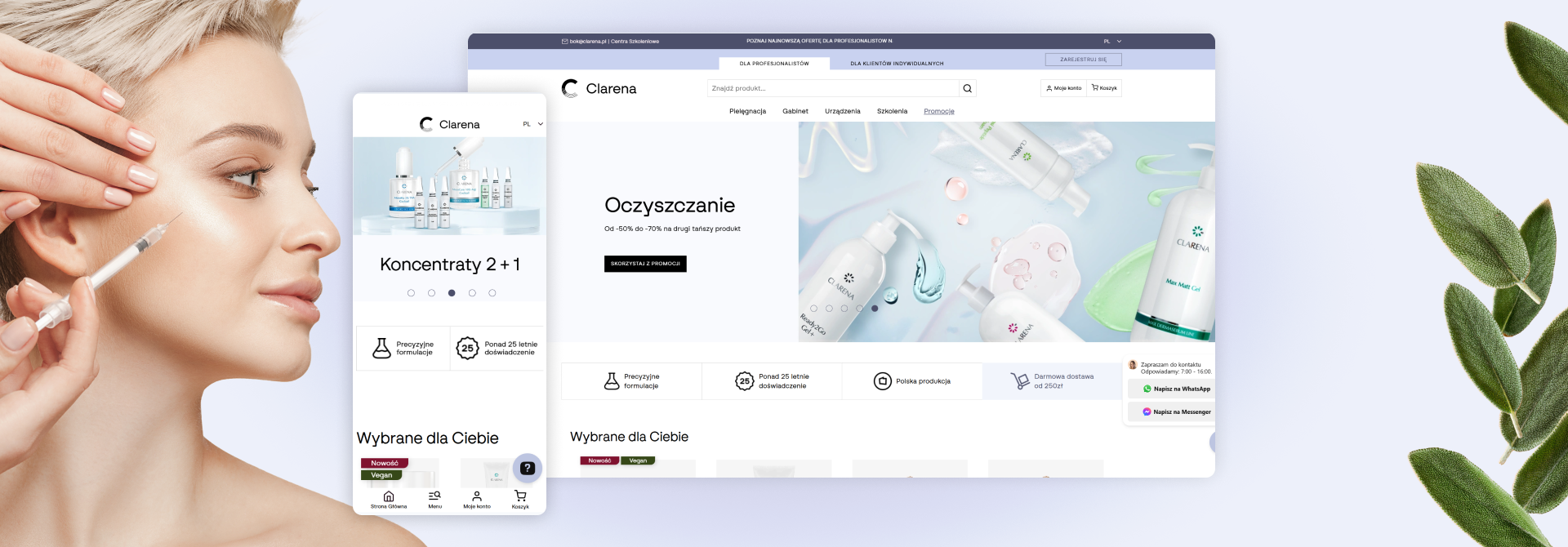
Task: Open the PL language dropdown in the desktop top bar
Action: pyautogui.click(x=1112, y=41)
